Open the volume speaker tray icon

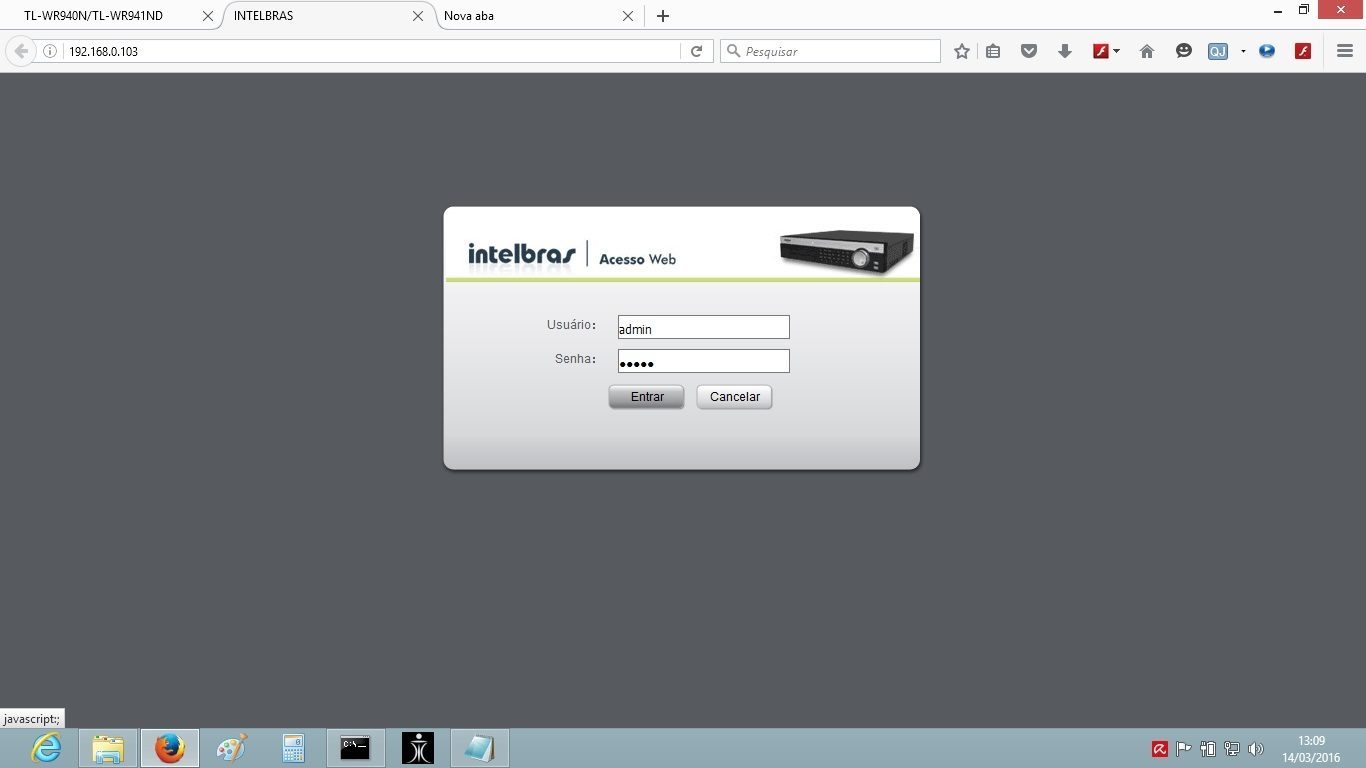tap(1256, 749)
